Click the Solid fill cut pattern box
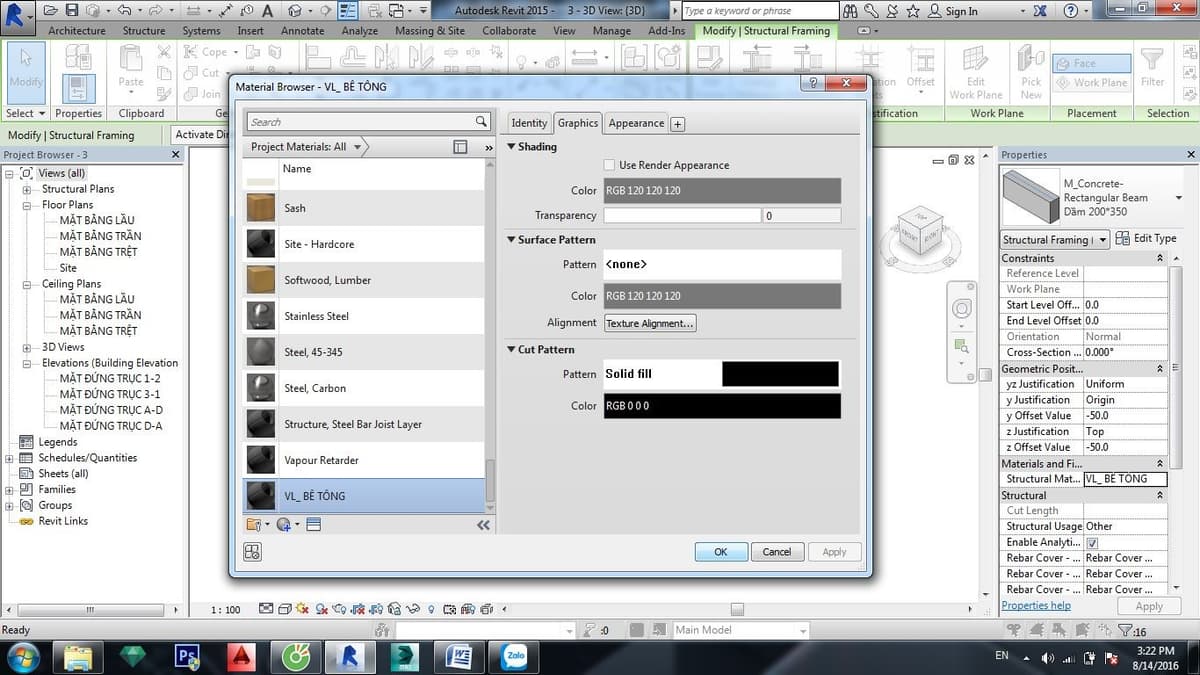 pyautogui.click(x=722, y=374)
